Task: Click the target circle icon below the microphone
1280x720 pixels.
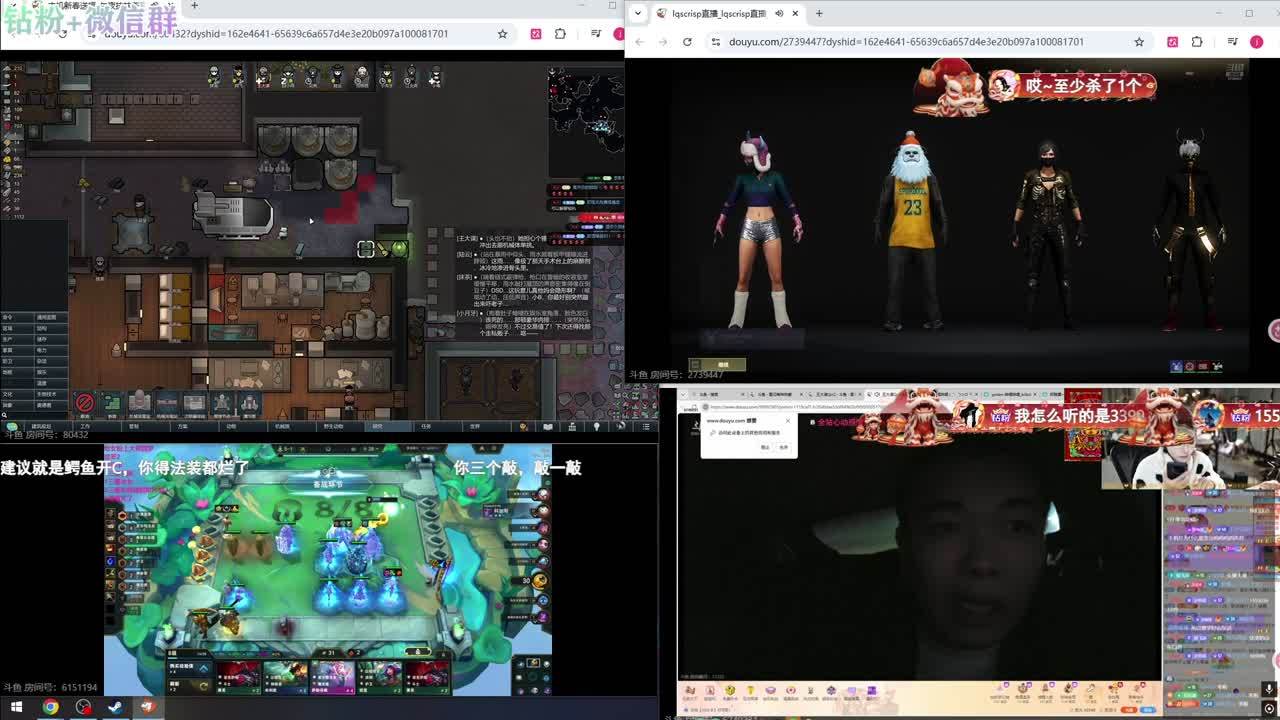Action: (x=1269, y=709)
